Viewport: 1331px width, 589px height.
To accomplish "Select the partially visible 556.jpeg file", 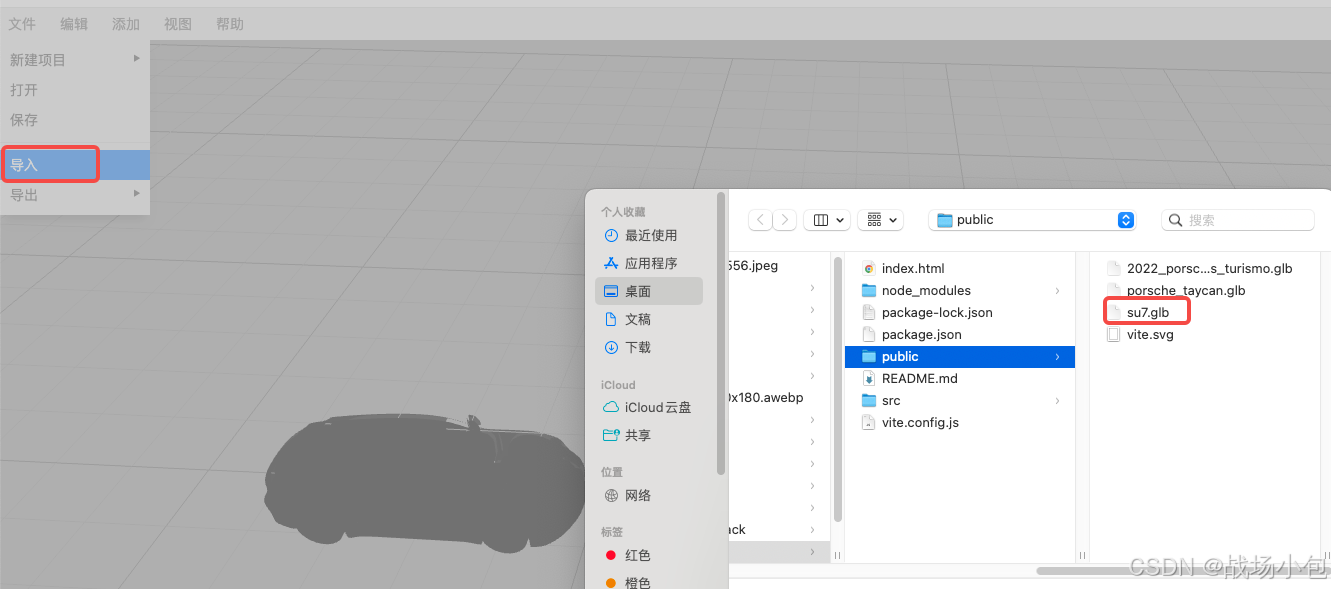I will click(x=754, y=266).
